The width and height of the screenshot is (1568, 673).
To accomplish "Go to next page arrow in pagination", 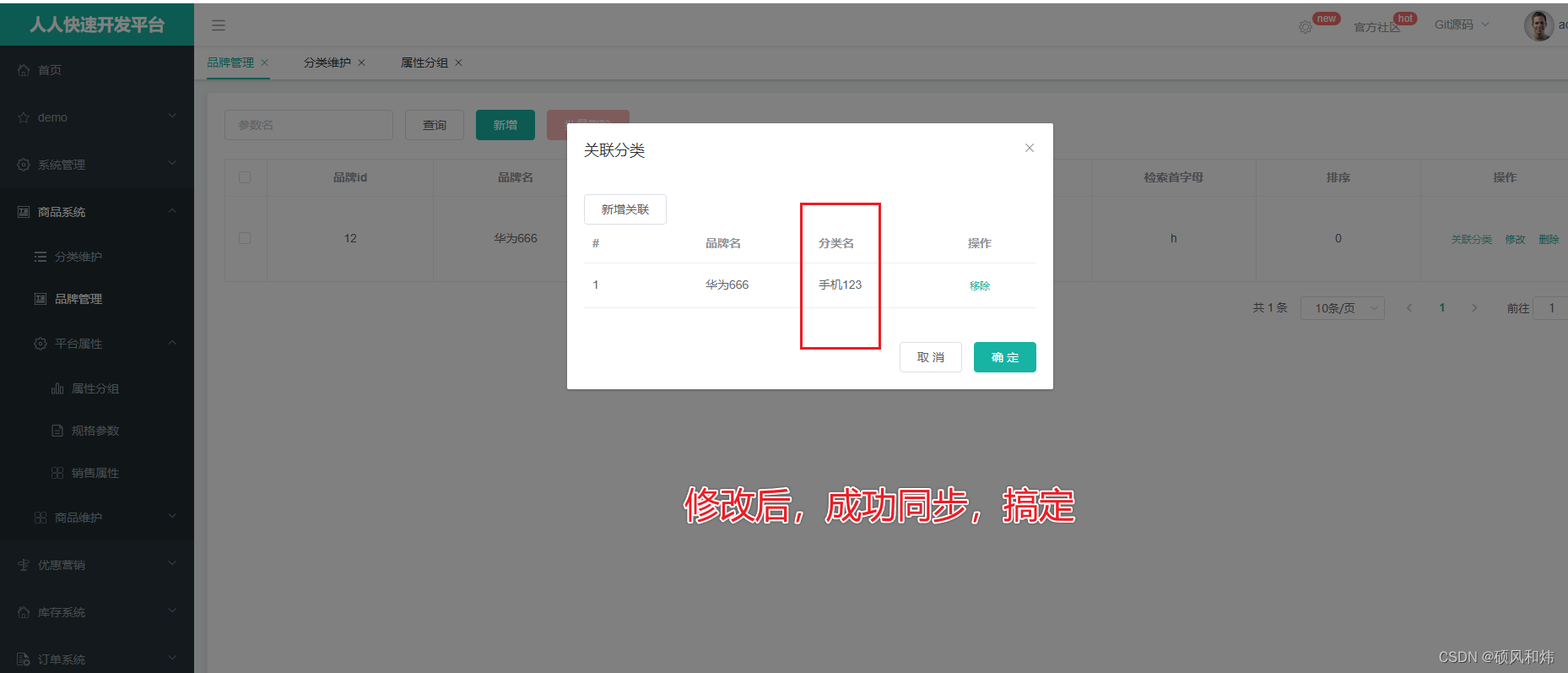I will click(1474, 308).
